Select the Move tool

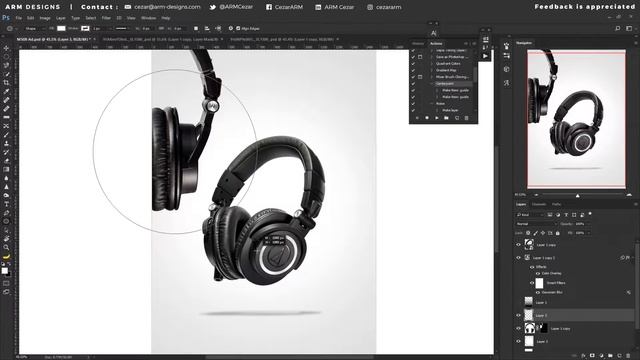pyautogui.click(x=6, y=49)
